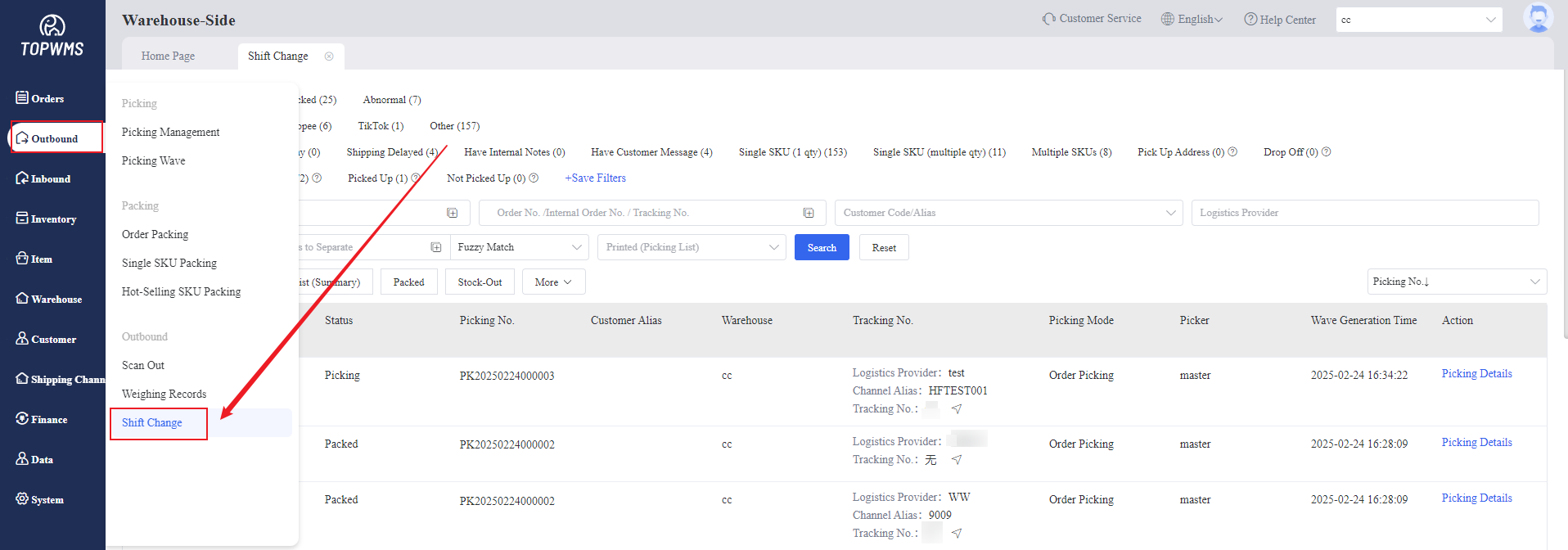Click the Logistics Provider input field
The height and width of the screenshot is (550, 1568).
1364,213
